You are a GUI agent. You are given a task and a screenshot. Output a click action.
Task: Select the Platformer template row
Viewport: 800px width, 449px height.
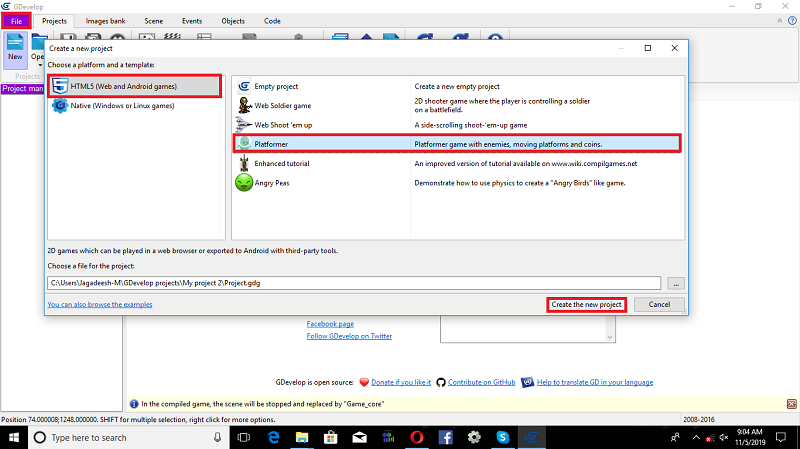tap(457, 144)
